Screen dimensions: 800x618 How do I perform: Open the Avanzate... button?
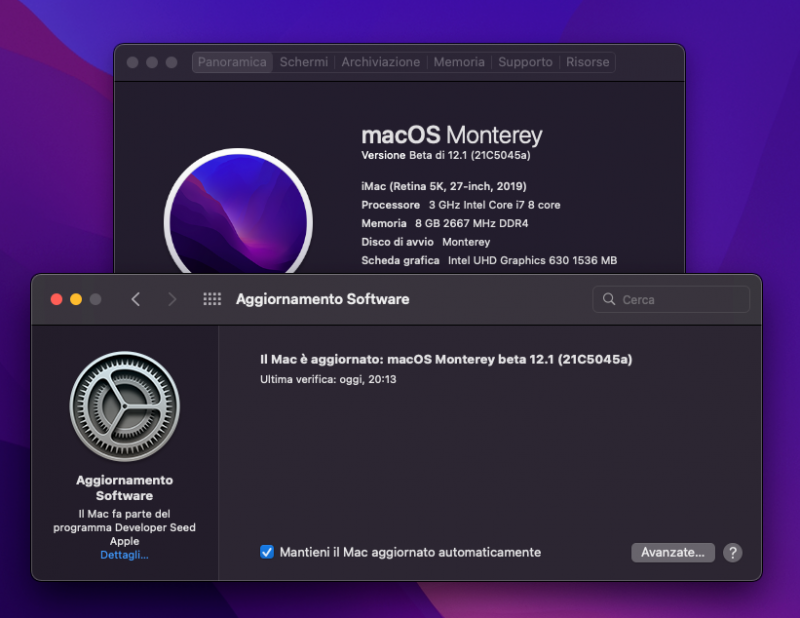pos(673,553)
